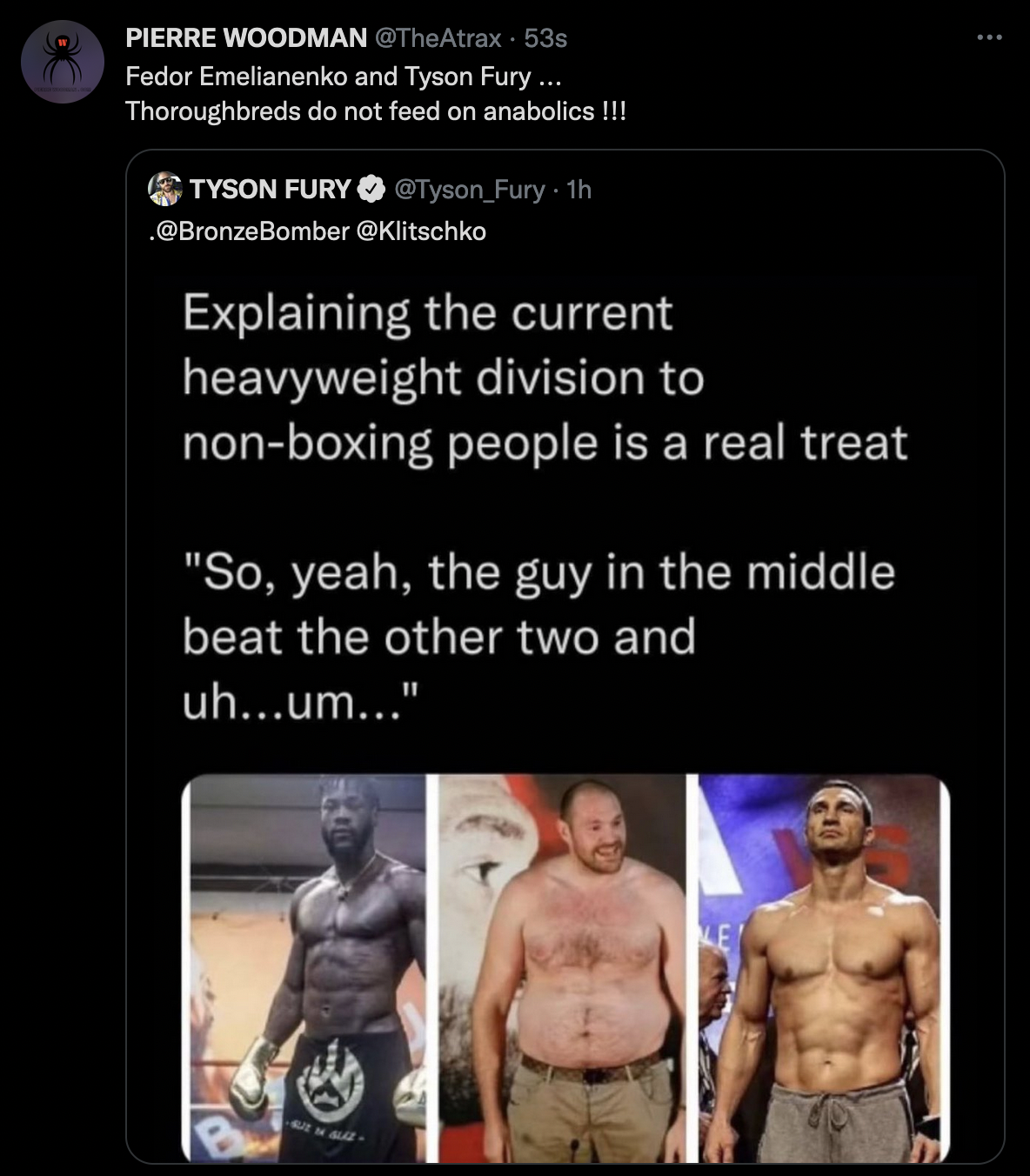
Task: Click the TYSON FURY display name
Action: 270,189
